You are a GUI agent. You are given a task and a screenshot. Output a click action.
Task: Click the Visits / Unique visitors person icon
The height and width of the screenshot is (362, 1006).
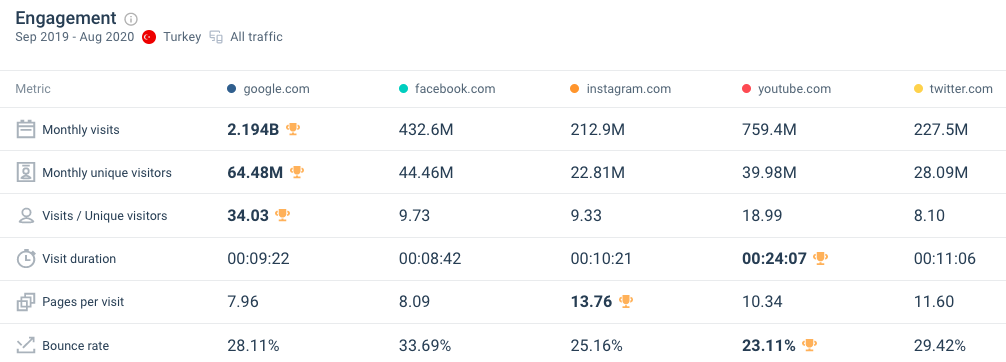coord(26,216)
